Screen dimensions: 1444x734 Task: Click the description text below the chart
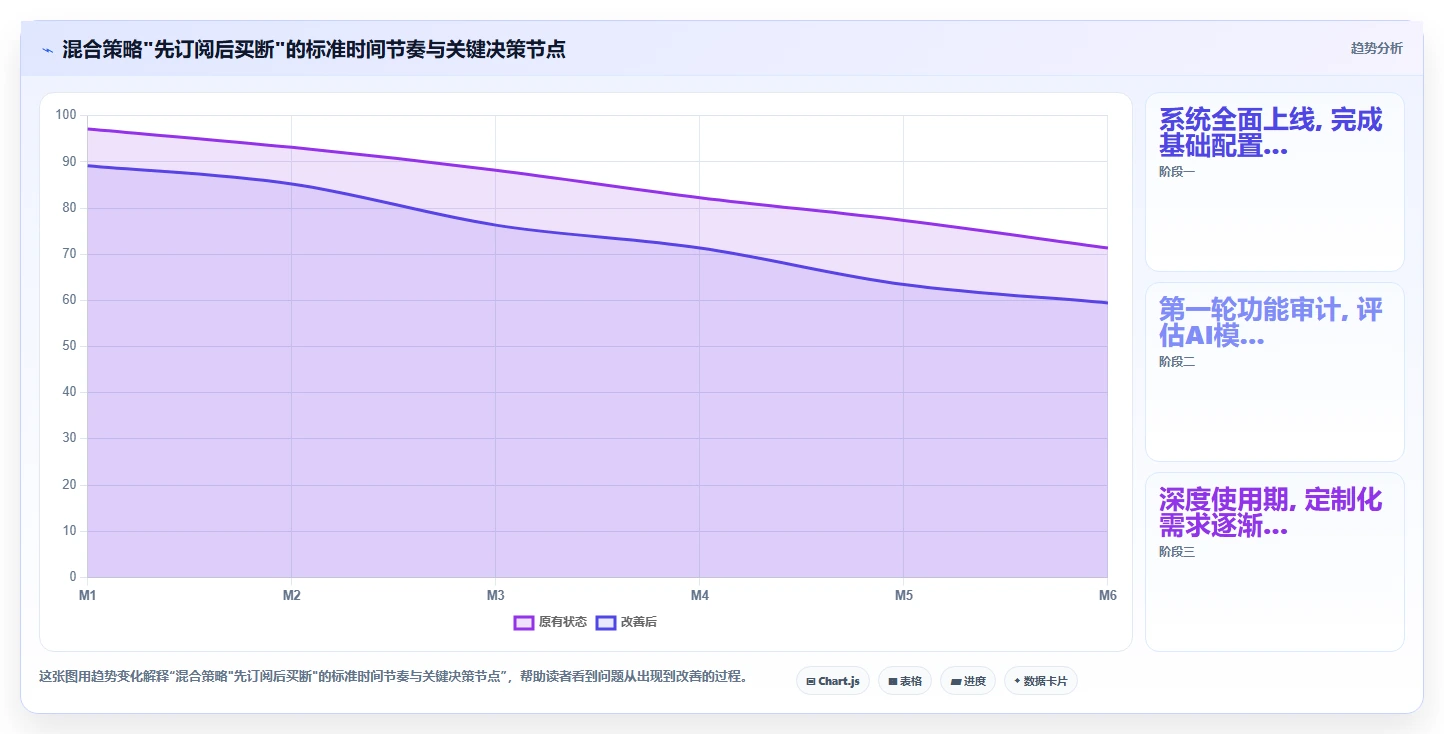click(x=394, y=677)
